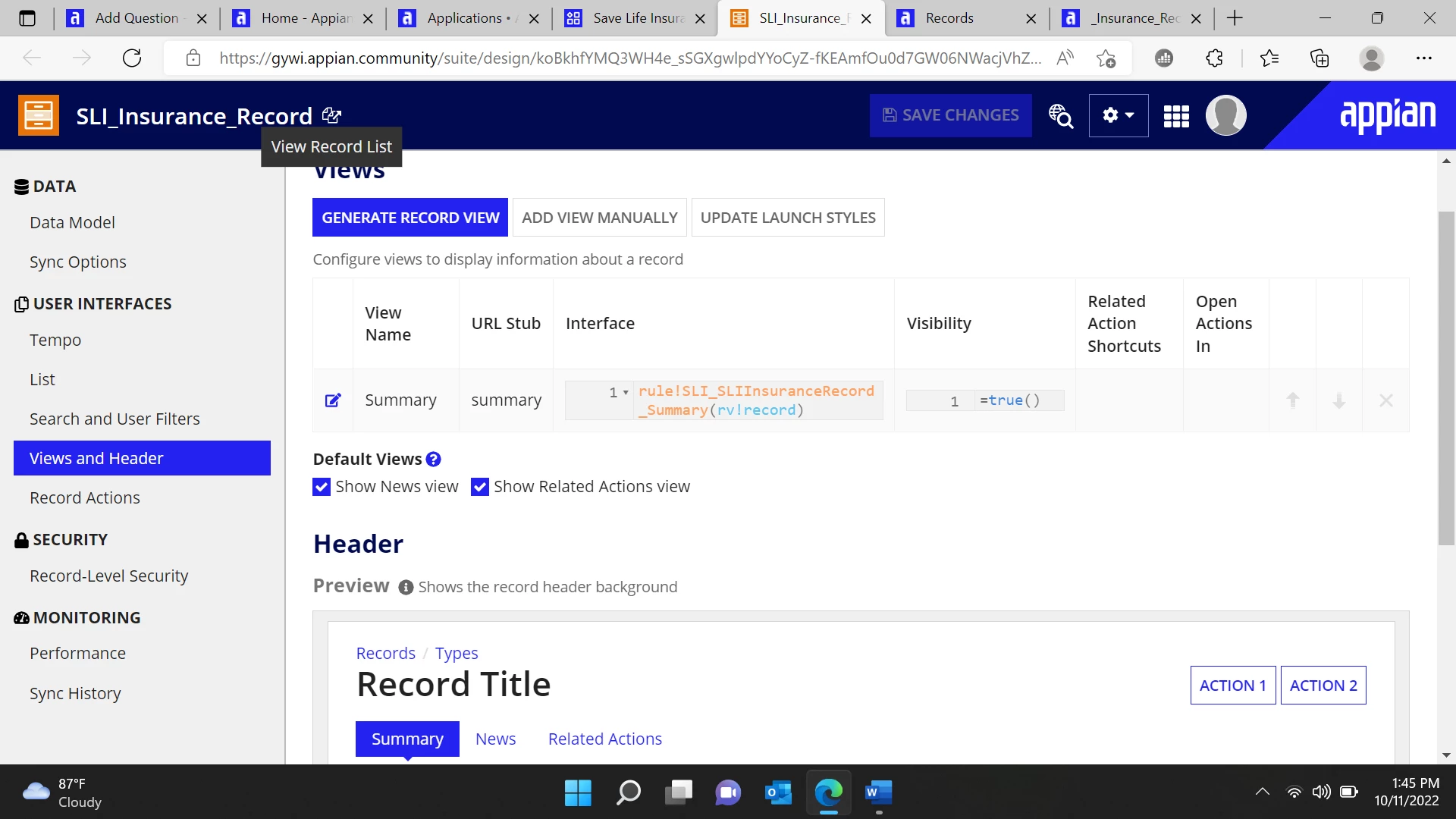1456x819 pixels.
Task: Click Add View Manually button
Action: [600, 218]
